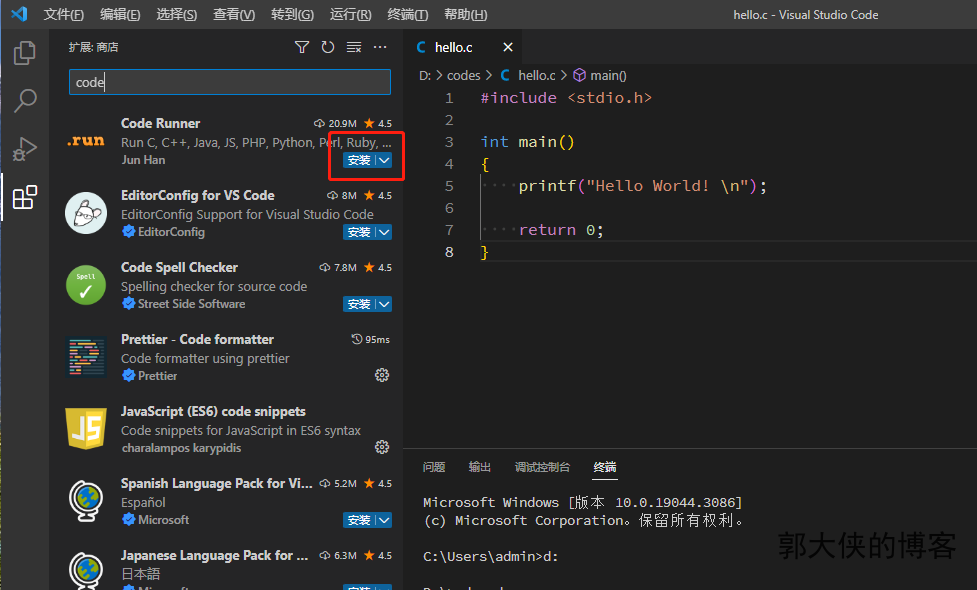This screenshot has height=590, width=977.
Task: Open Japanese Language Pack extension title
Action: click(x=214, y=556)
